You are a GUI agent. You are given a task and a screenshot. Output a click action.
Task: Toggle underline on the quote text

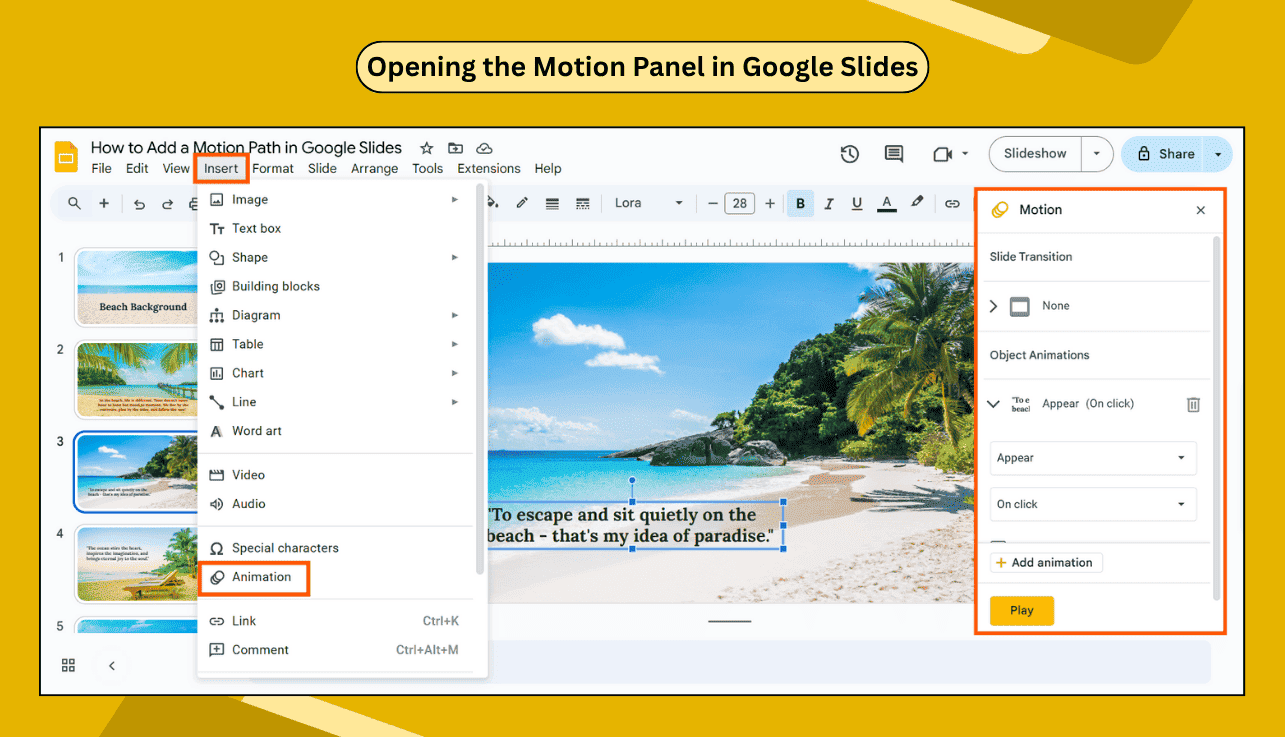857,203
